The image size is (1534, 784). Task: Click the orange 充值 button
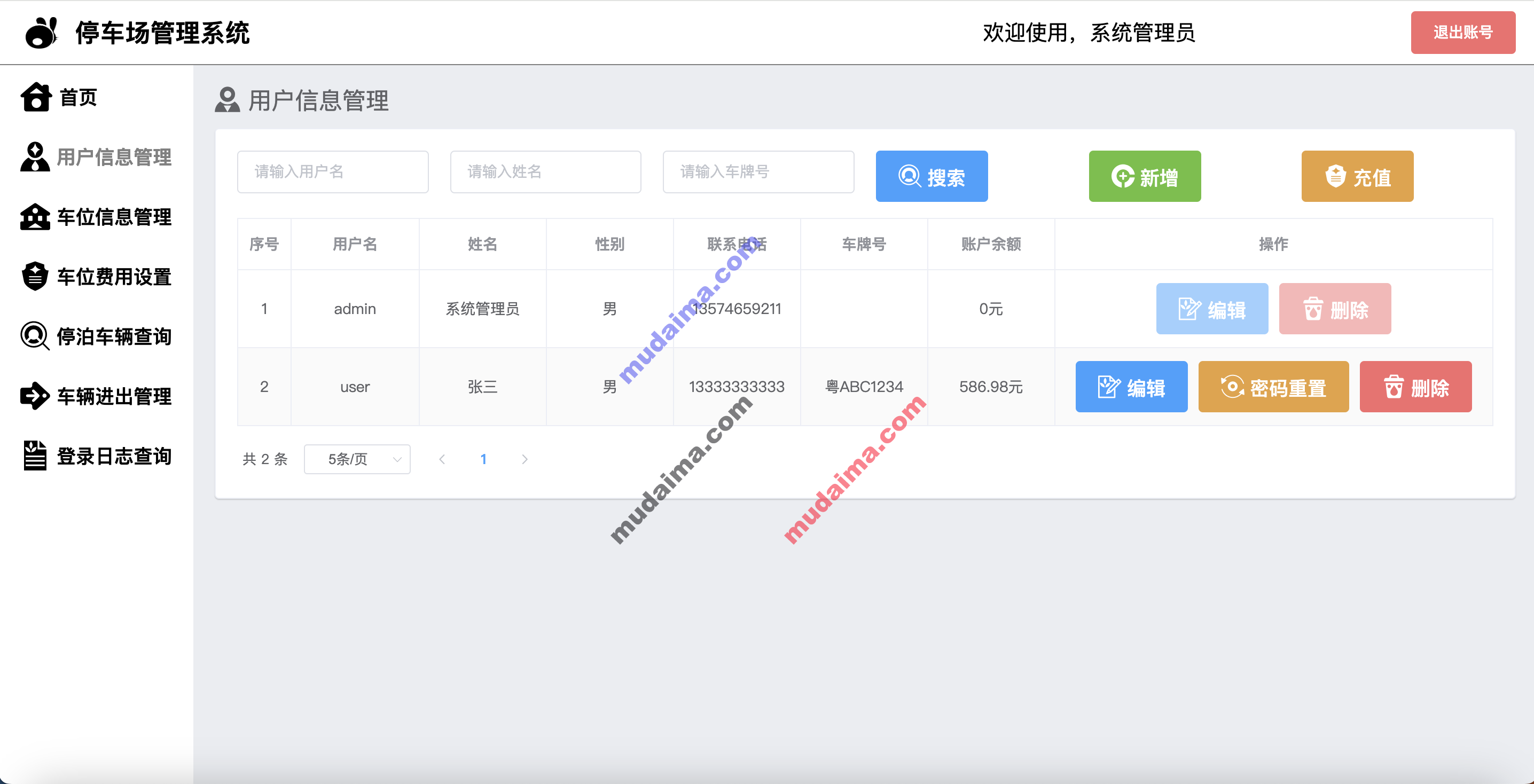[x=1357, y=176]
